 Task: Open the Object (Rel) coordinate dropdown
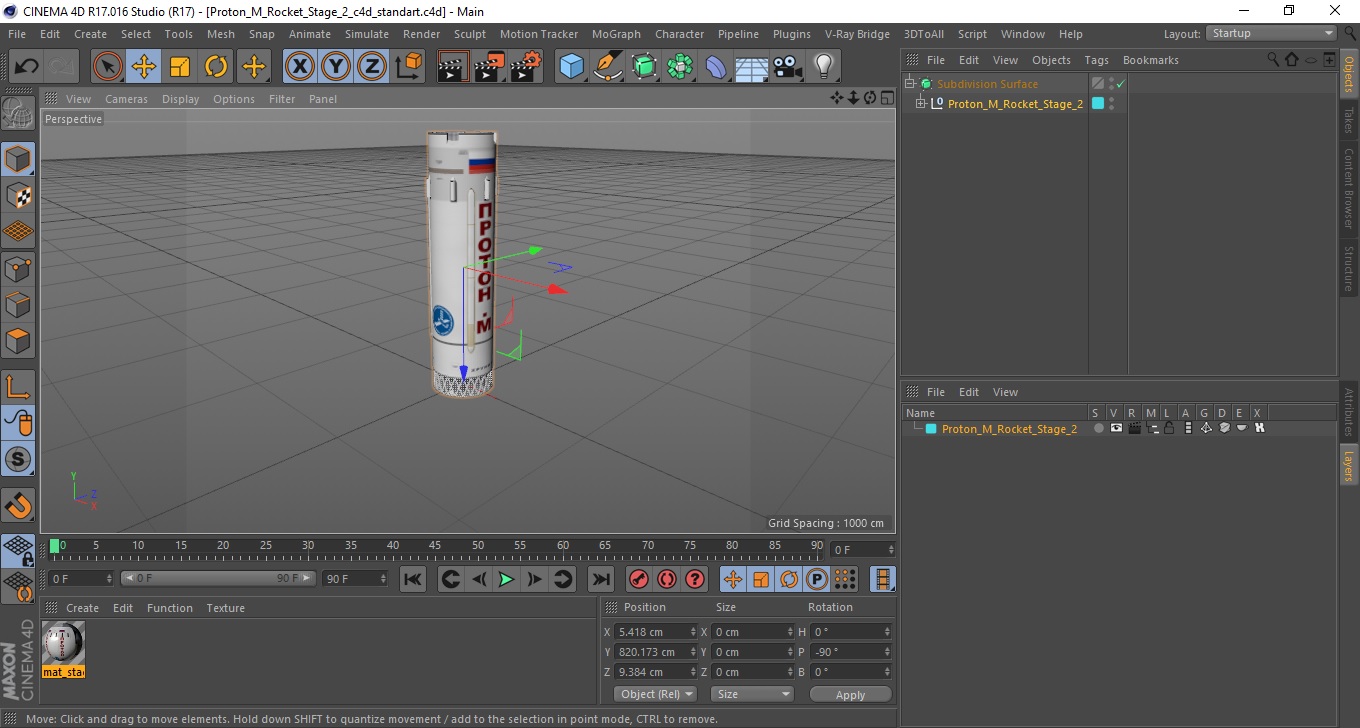pyautogui.click(x=657, y=694)
